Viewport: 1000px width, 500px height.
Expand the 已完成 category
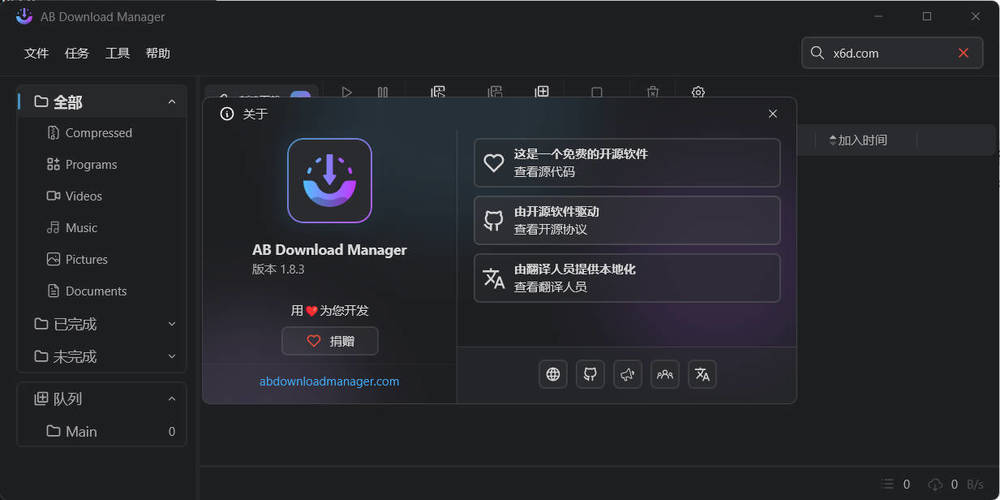point(172,324)
